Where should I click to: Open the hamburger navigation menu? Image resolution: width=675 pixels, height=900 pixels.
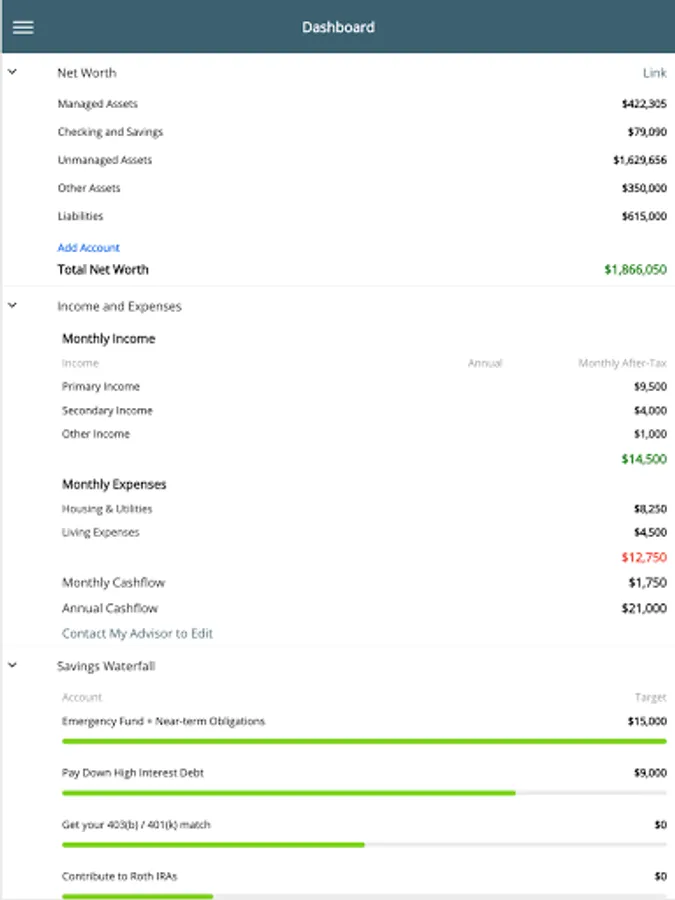click(23, 27)
